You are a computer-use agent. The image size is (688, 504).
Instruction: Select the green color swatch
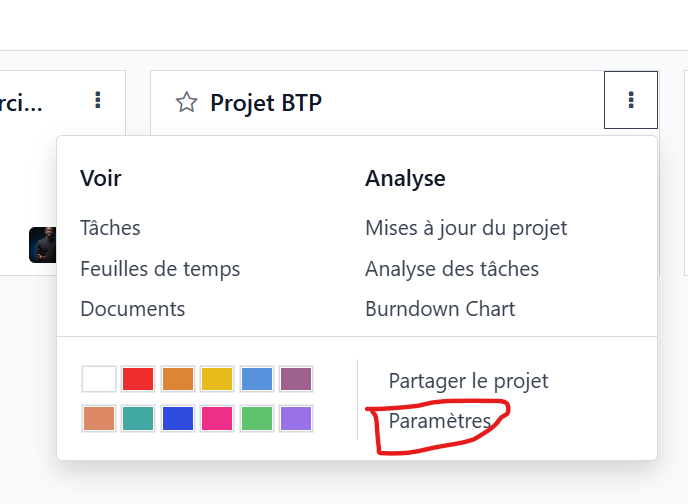[257, 418]
